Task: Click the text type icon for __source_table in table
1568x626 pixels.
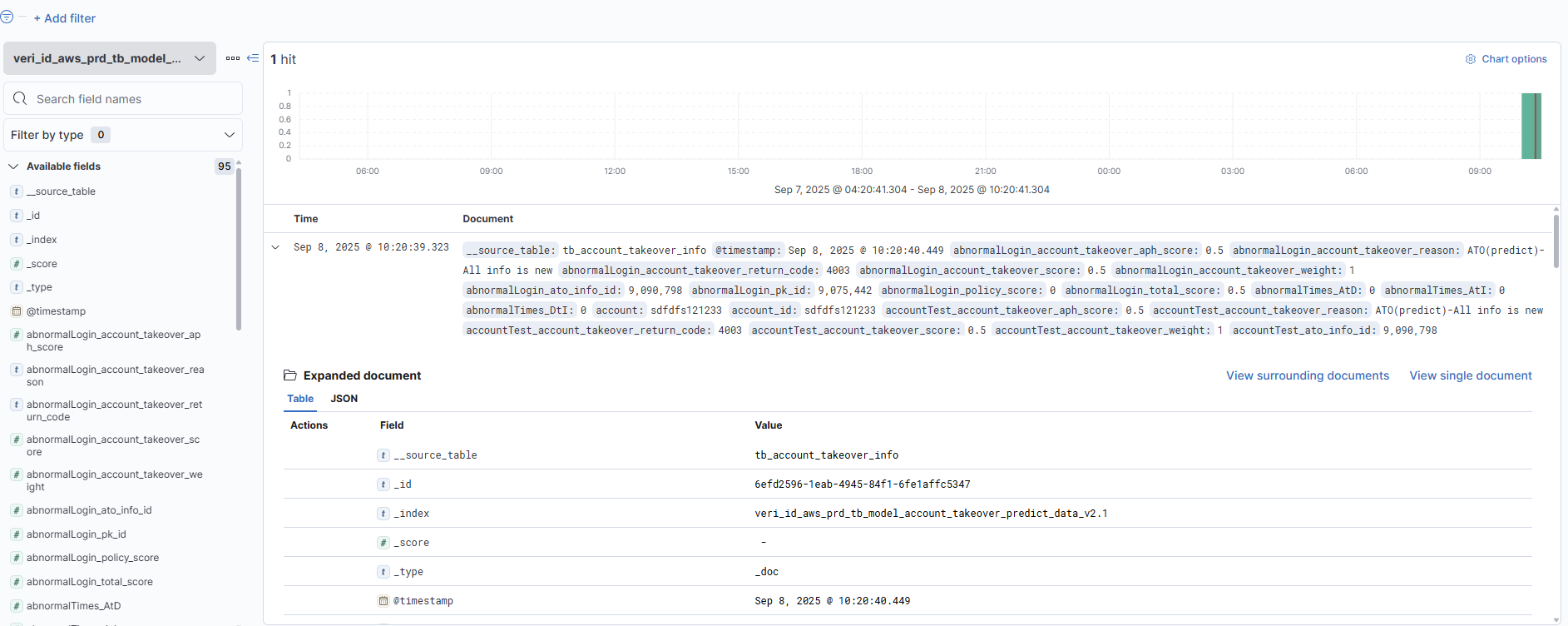Action: click(x=383, y=455)
